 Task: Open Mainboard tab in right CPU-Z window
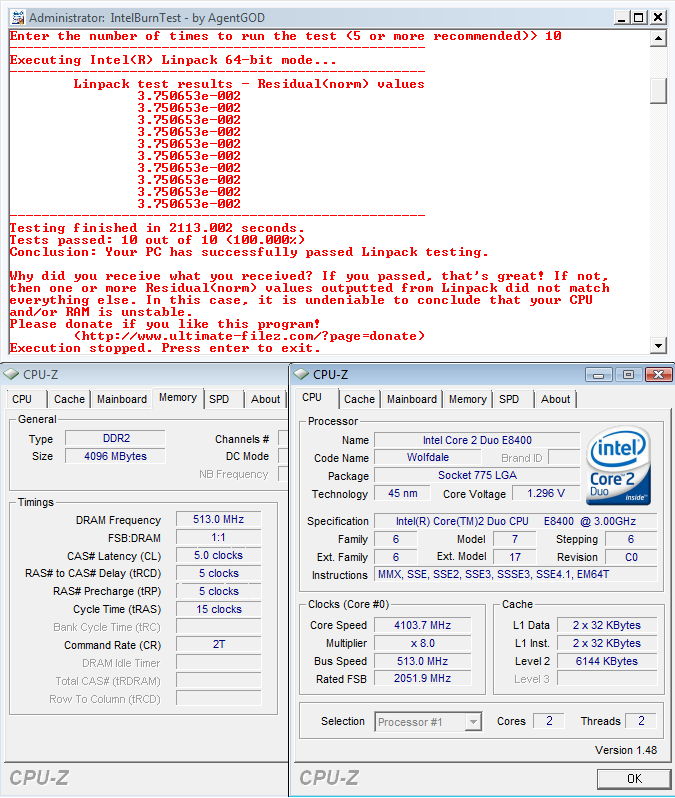(x=412, y=399)
